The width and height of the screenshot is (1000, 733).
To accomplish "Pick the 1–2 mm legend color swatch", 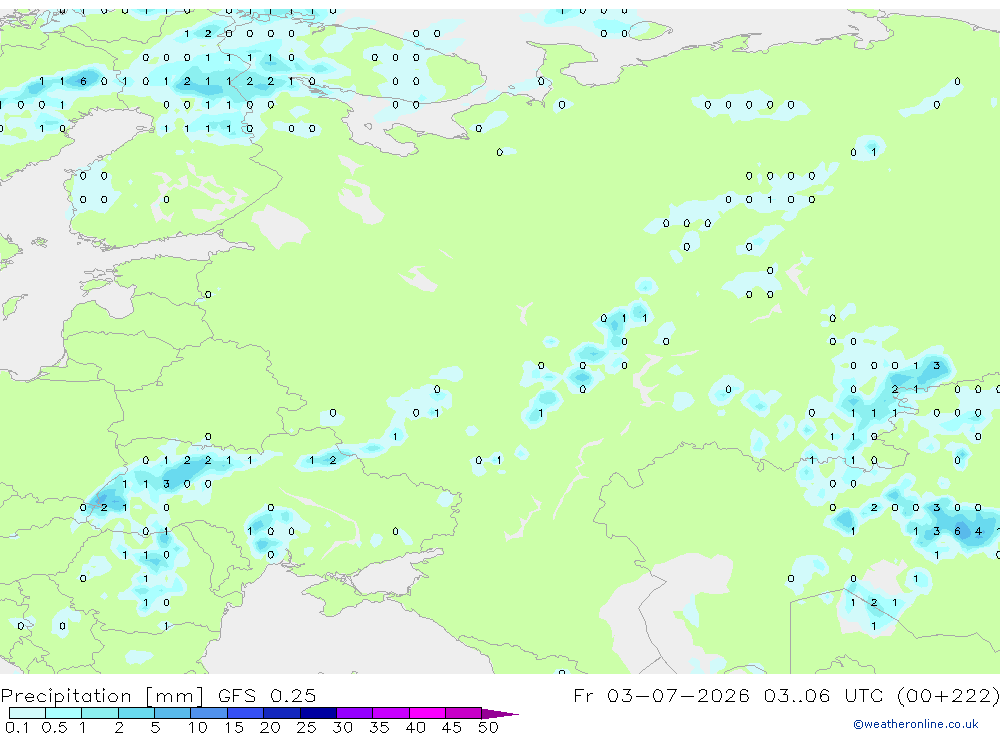I will point(99,713).
